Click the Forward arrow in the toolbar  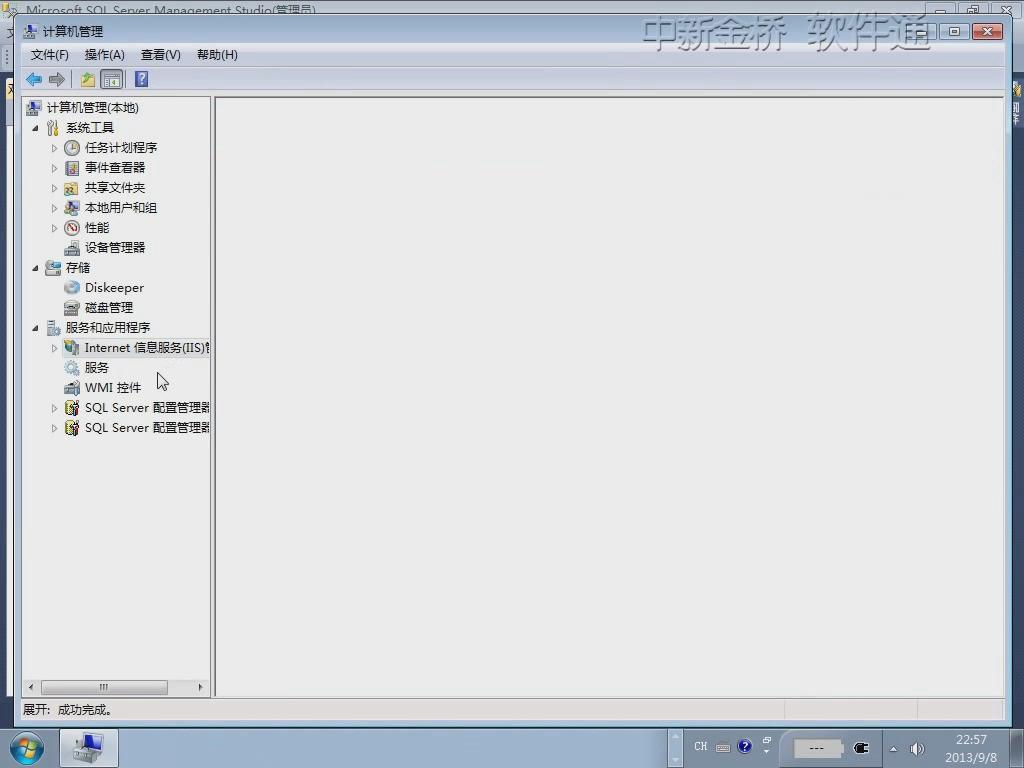57,80
